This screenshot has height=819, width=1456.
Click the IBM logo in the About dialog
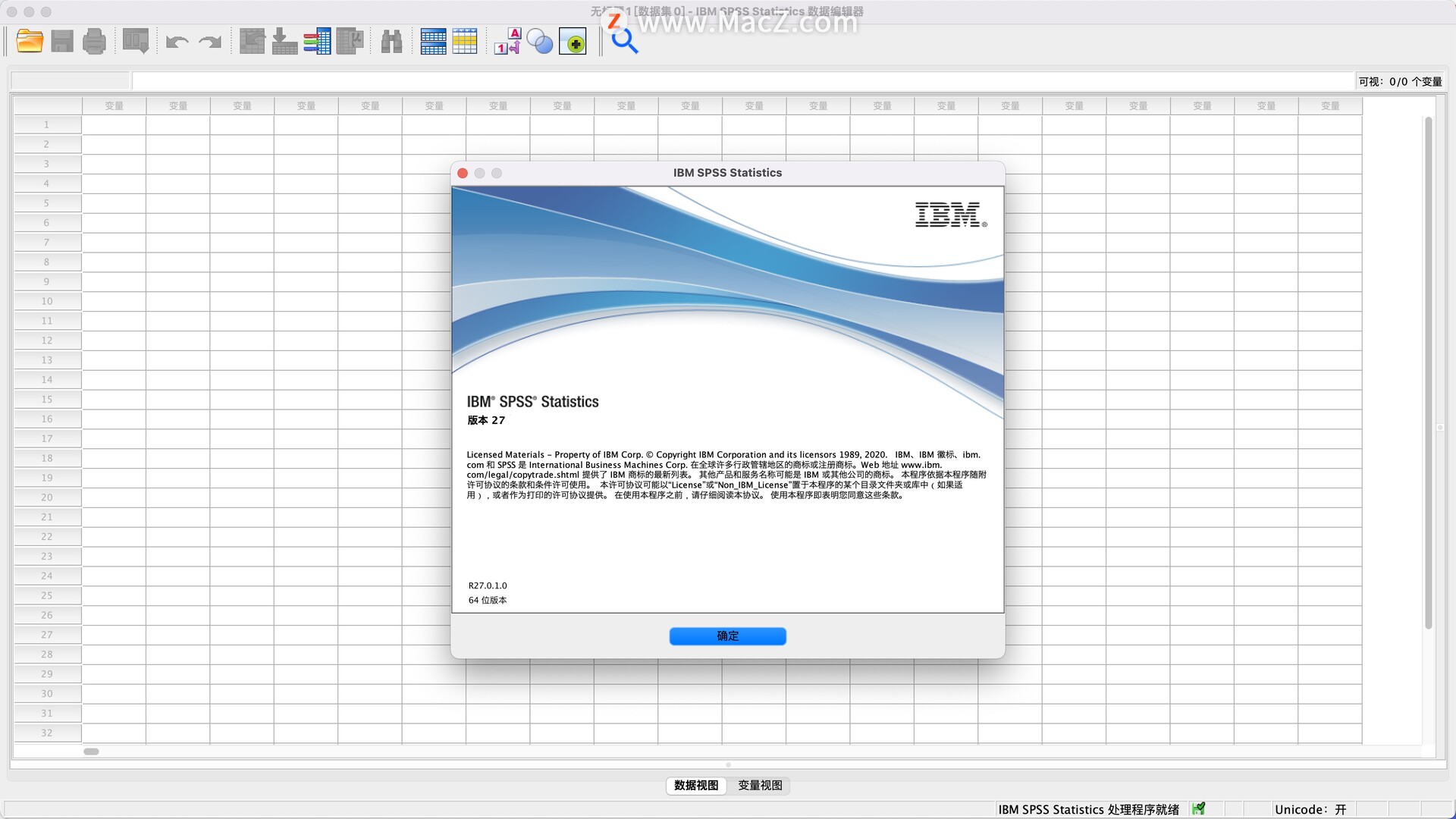coord(951,215)
